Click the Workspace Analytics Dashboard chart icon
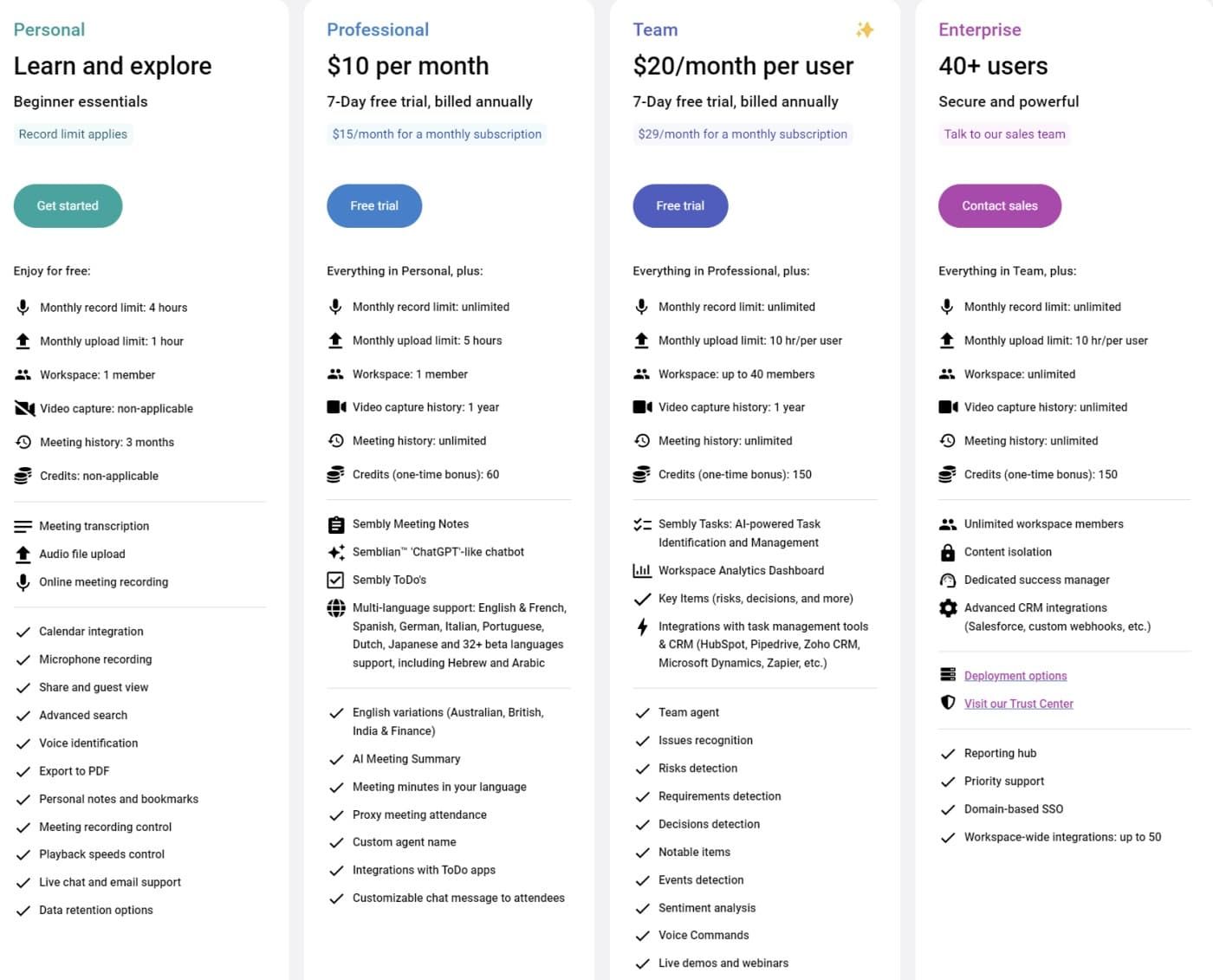This screenshot has height=980, width=1213. coord(641,570)
